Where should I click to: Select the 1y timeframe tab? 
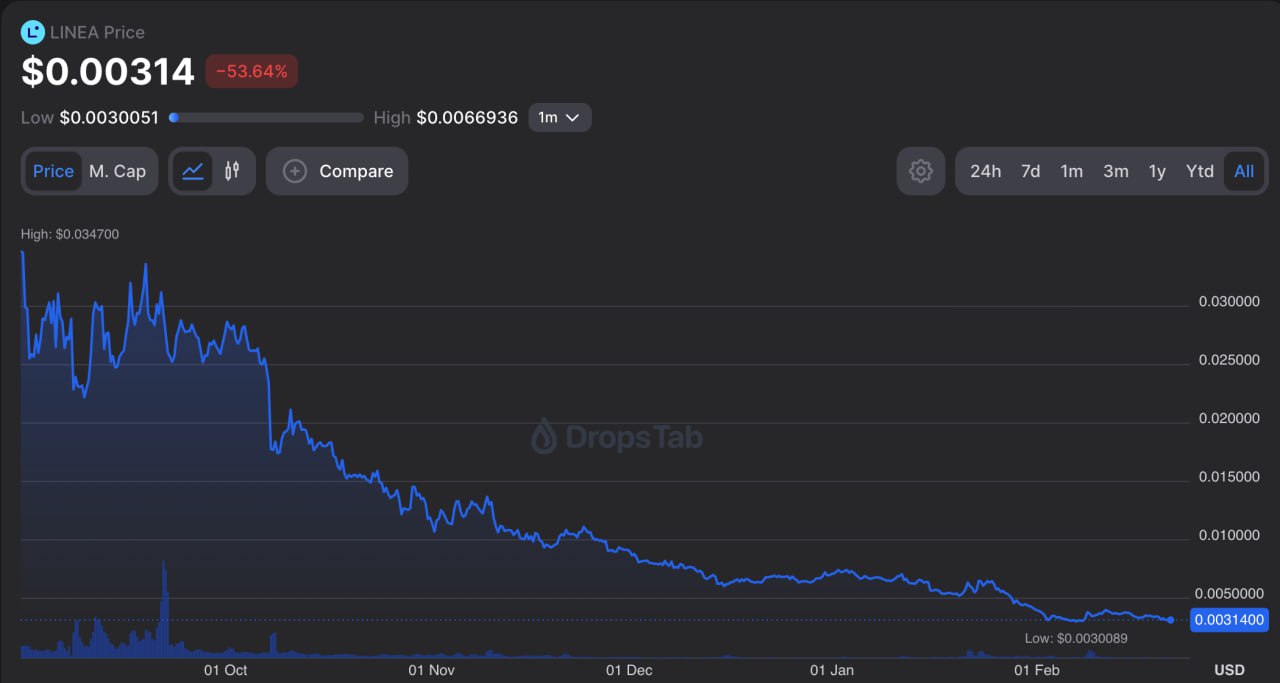point(1157,171)
